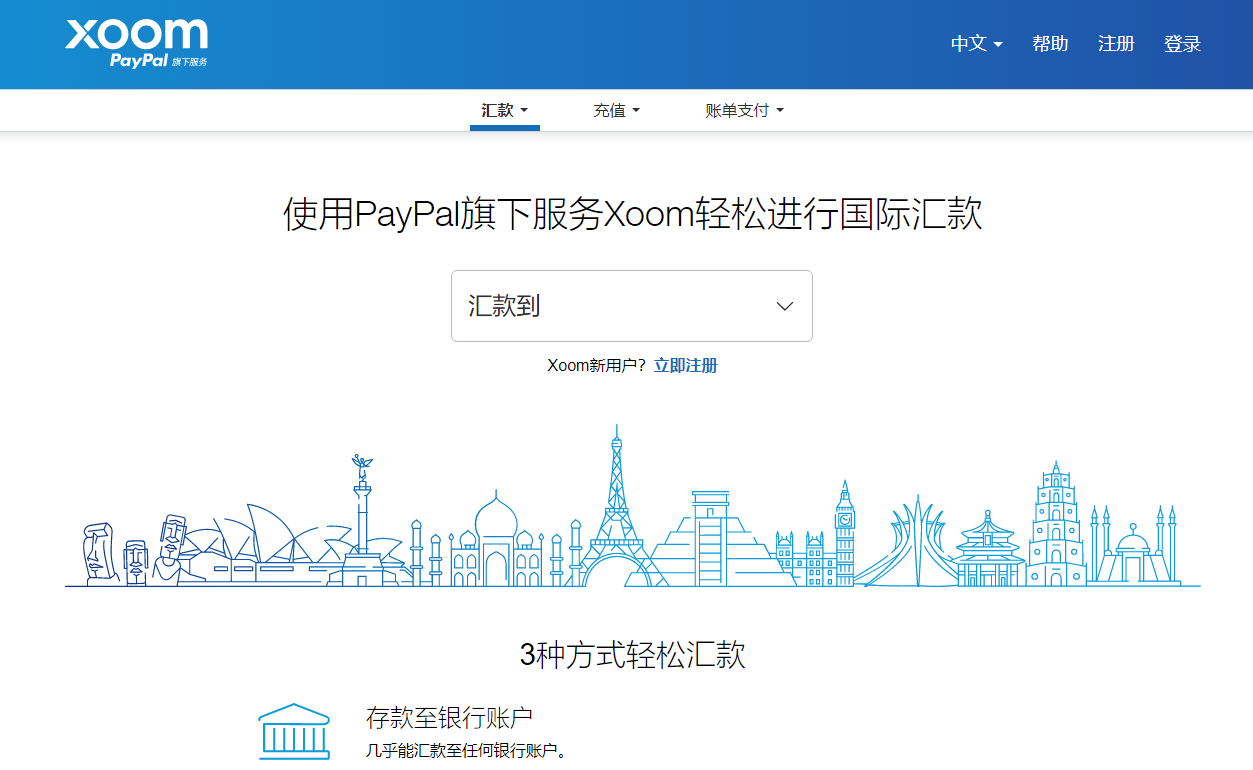
Task: Open the 汇款 menu
Action: click(x=504, y=110)
